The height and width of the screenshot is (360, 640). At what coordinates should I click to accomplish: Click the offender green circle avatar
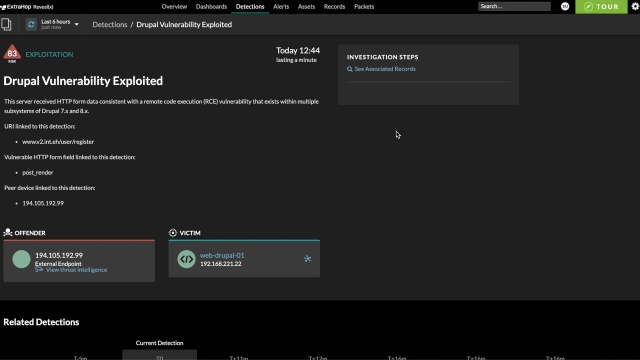[x=21, y=259]
